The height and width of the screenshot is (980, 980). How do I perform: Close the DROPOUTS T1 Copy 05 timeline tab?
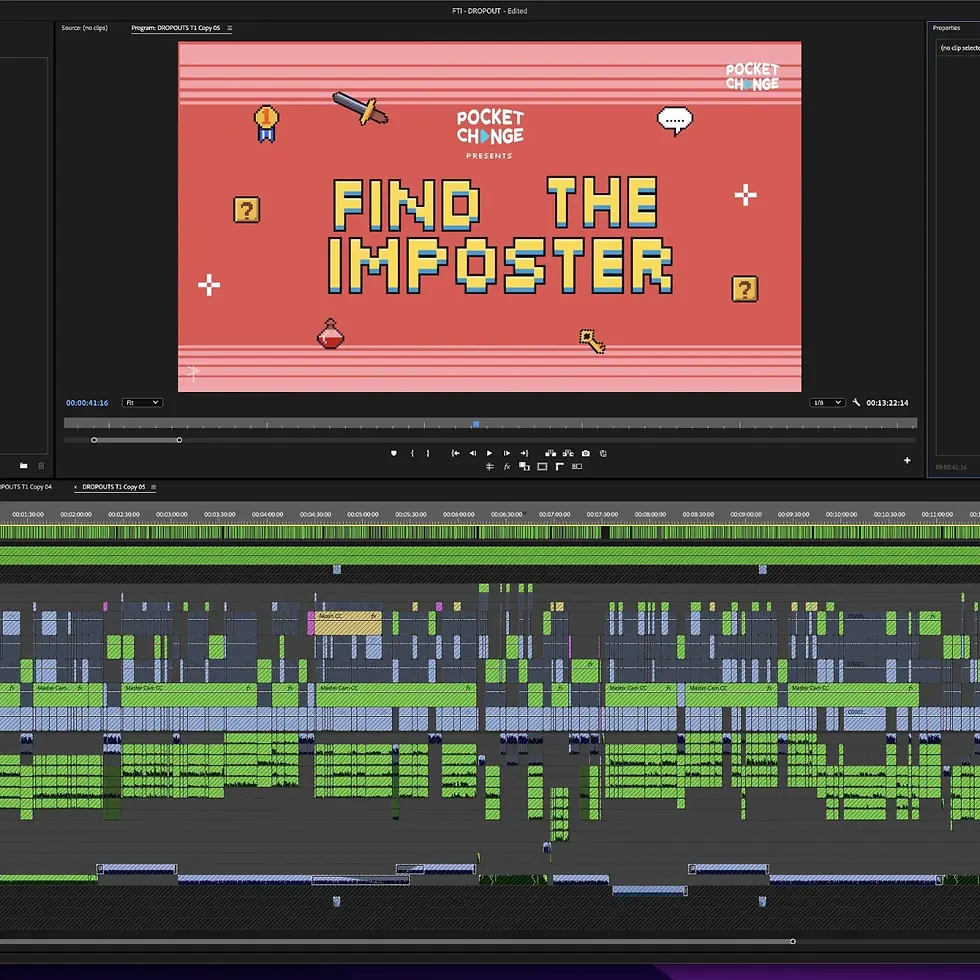pyautogui.click(x=76, y=487)
